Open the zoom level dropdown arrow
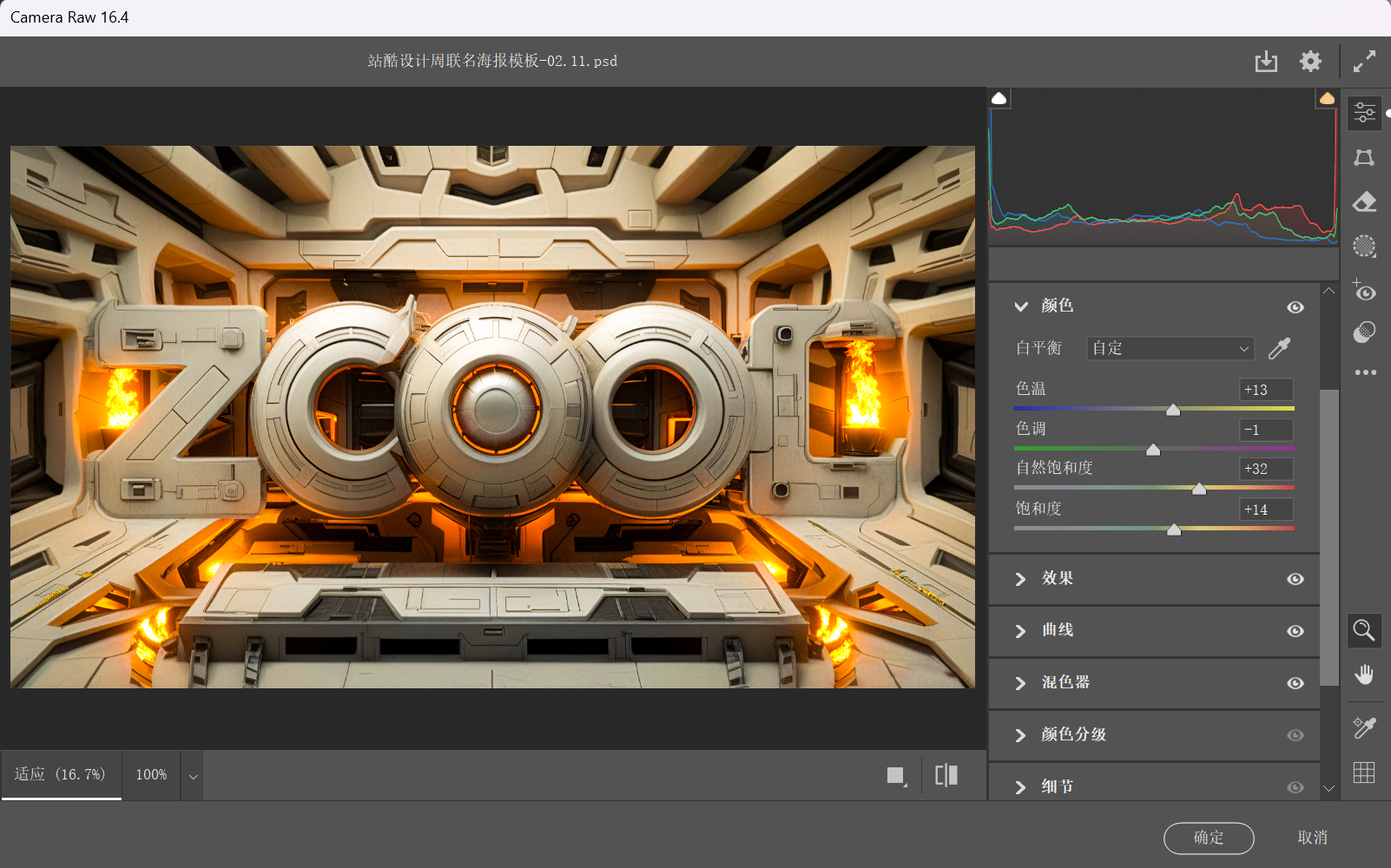 [x=194, y=776]
